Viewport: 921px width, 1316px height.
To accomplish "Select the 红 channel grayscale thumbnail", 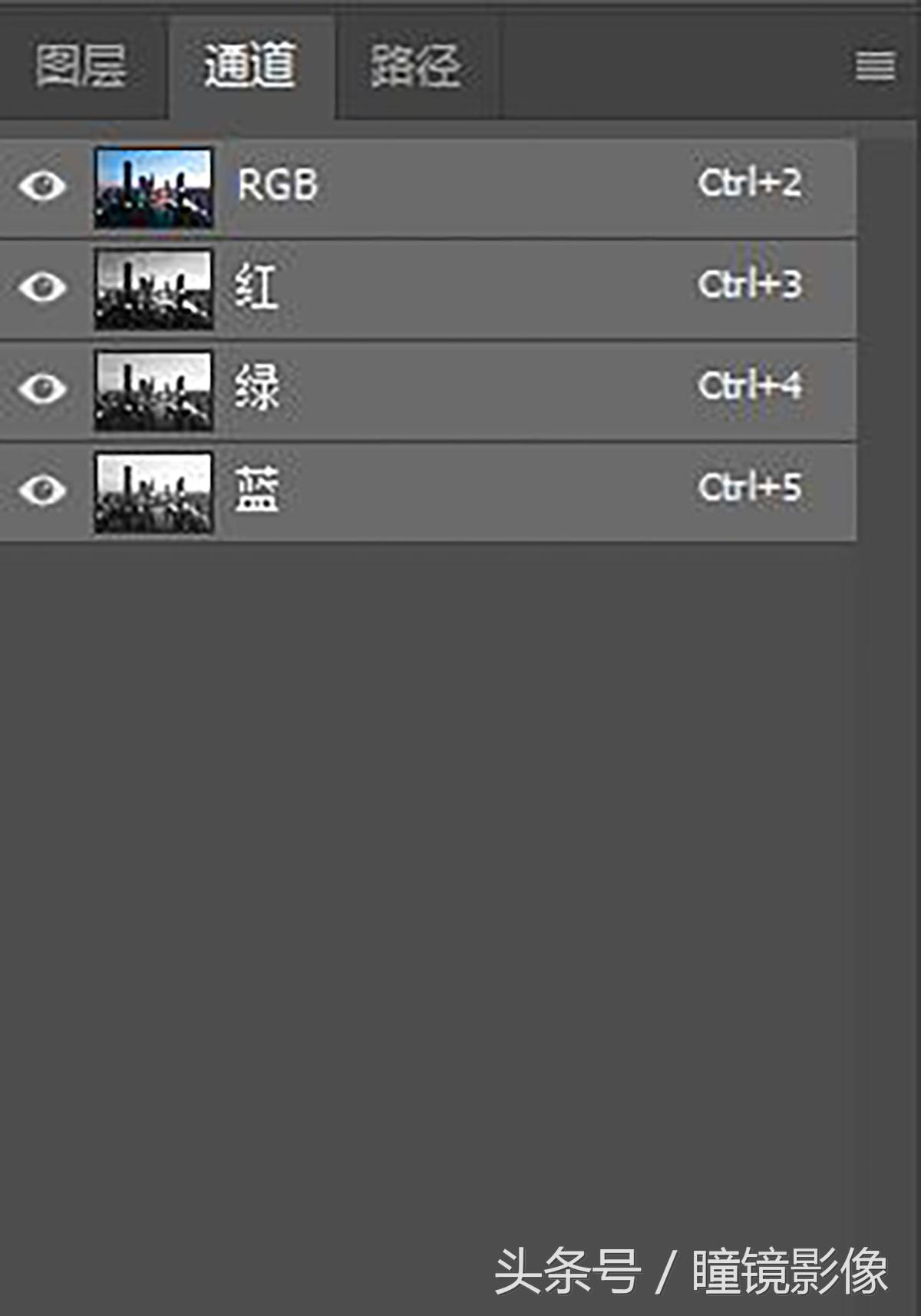I will pos(153,289).
